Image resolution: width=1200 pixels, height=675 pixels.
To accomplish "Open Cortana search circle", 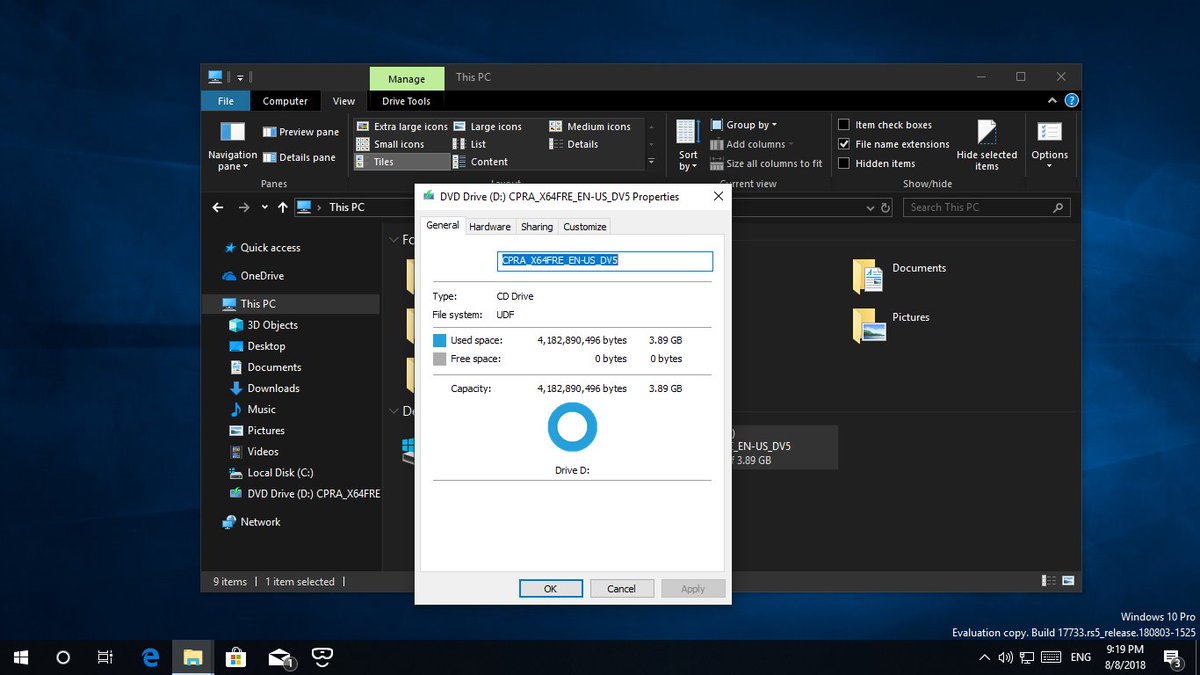I will pos(63,657).
